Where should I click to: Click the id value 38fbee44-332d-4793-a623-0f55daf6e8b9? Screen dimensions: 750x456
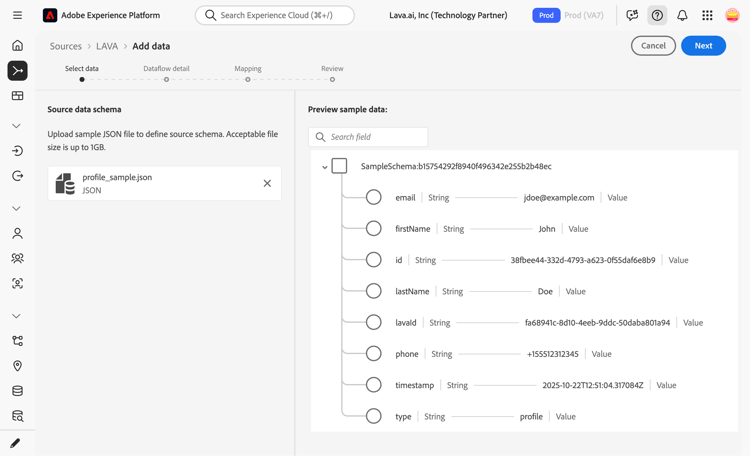coord(583,260)
